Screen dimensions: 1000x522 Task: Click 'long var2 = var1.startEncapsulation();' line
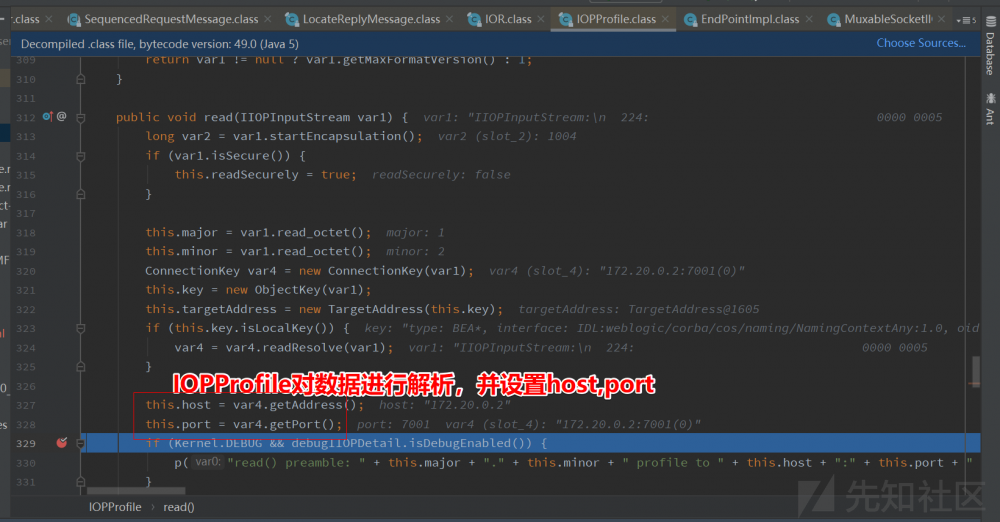(x=284, y=136)
